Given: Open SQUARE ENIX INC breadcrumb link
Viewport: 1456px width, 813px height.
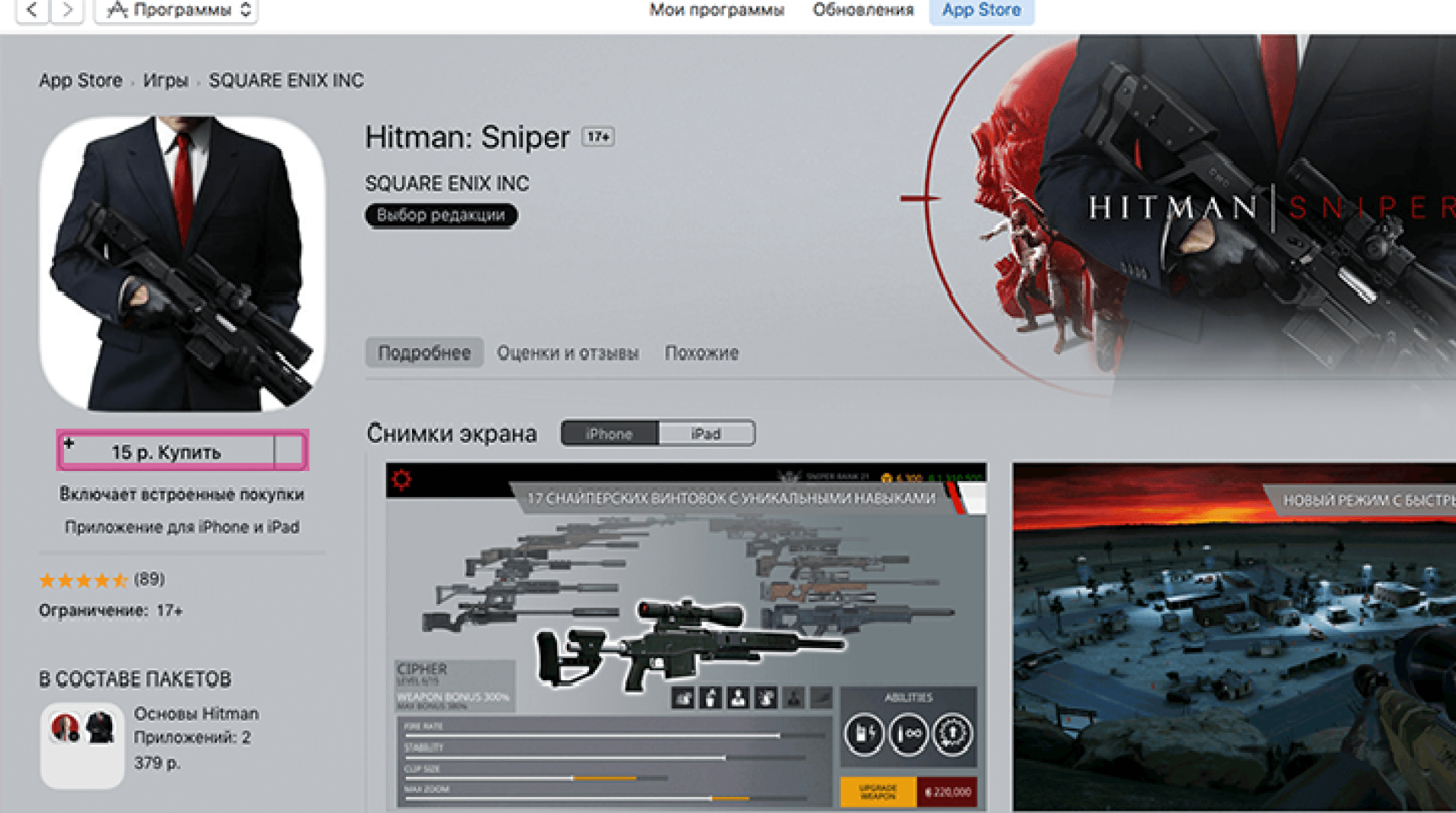Looking at the screenshot, I should 286,80.
